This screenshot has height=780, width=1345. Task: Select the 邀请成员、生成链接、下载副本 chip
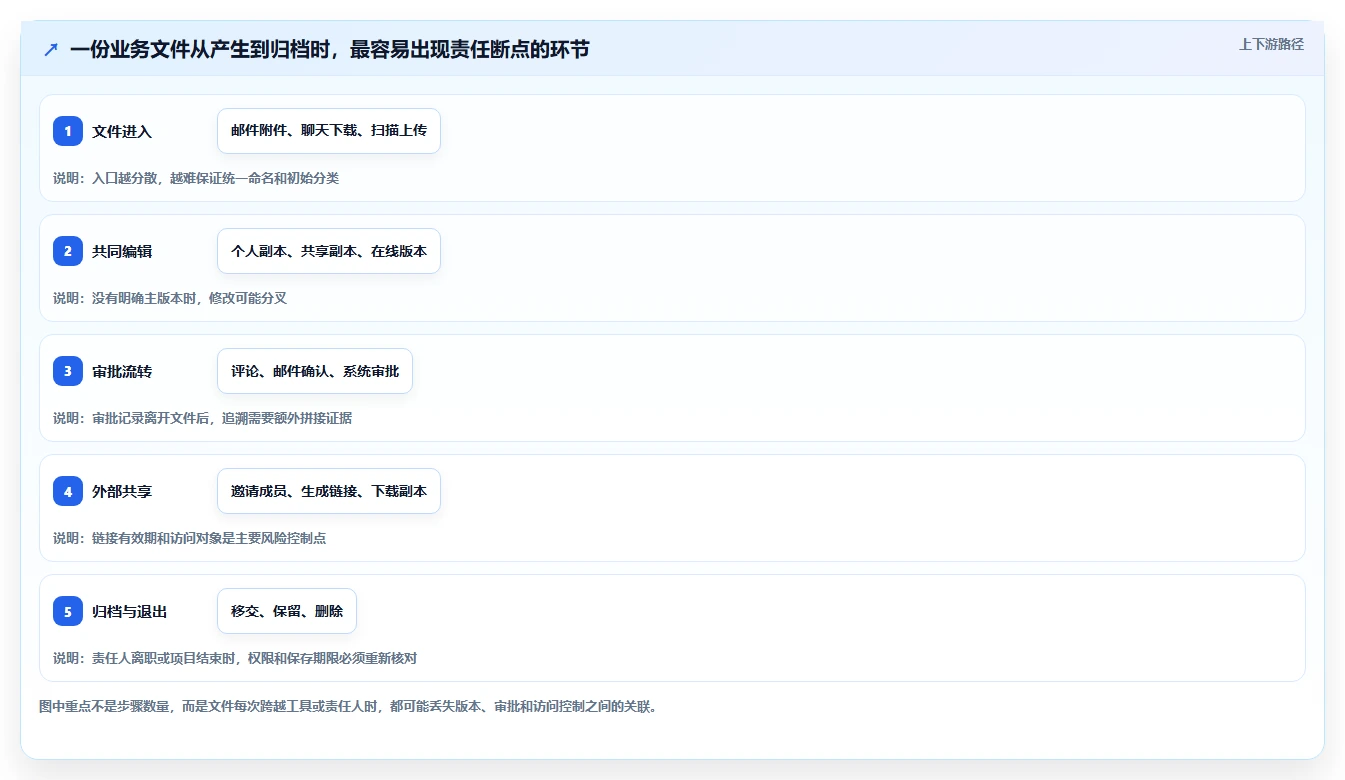[329, 491]
